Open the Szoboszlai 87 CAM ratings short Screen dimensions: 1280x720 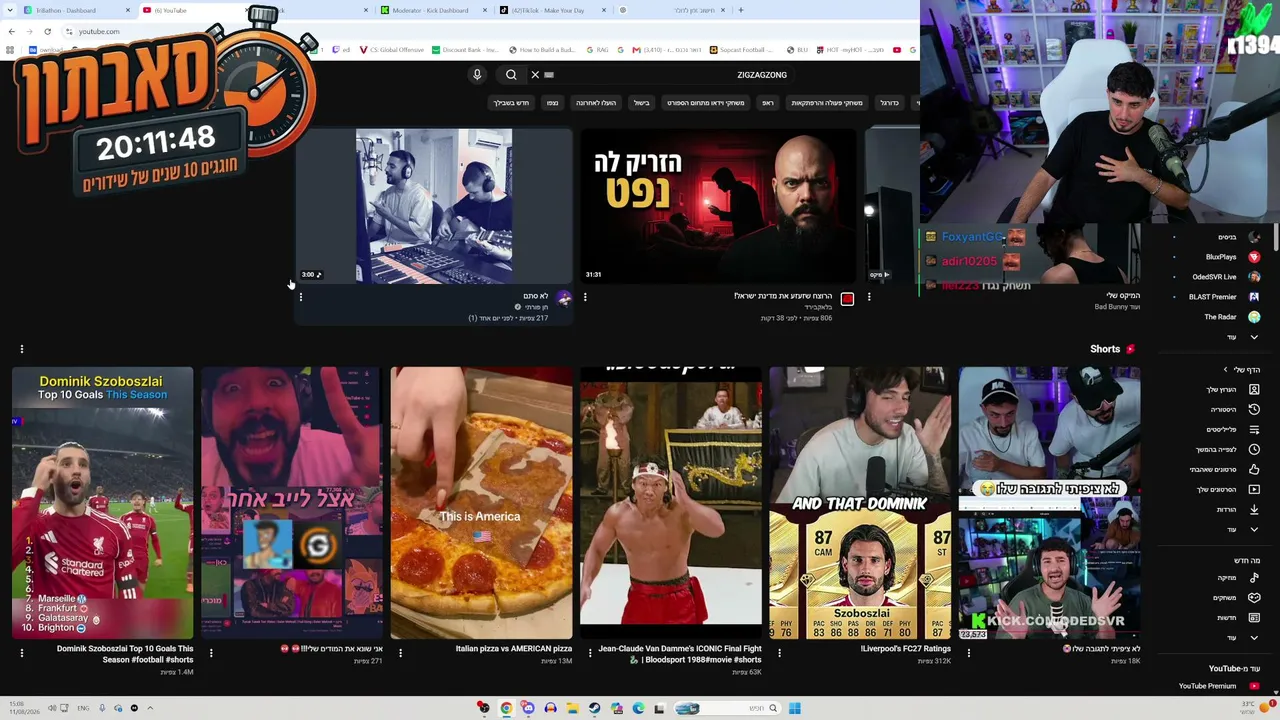(x=860, y=503)
